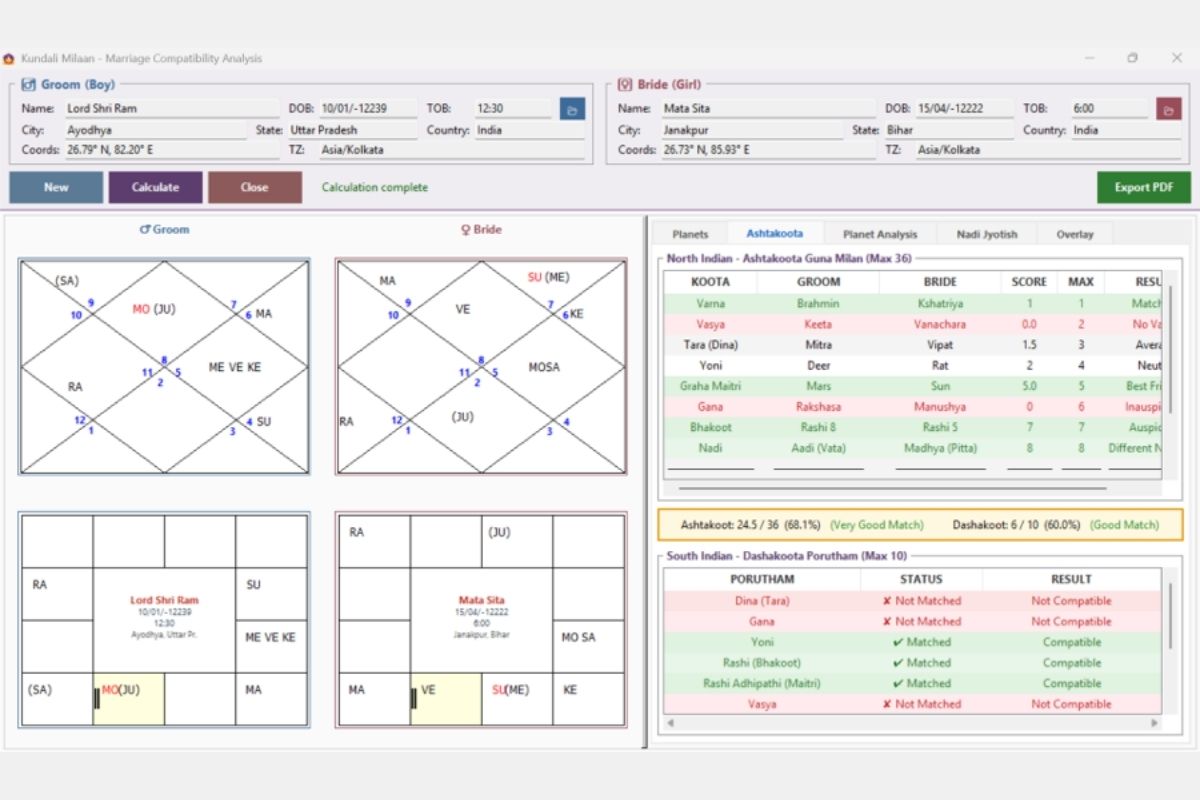The height and width of the screenshot is (800, 1200).
Task: Click the Bride female symbol header icon
Action: point(465,230)
